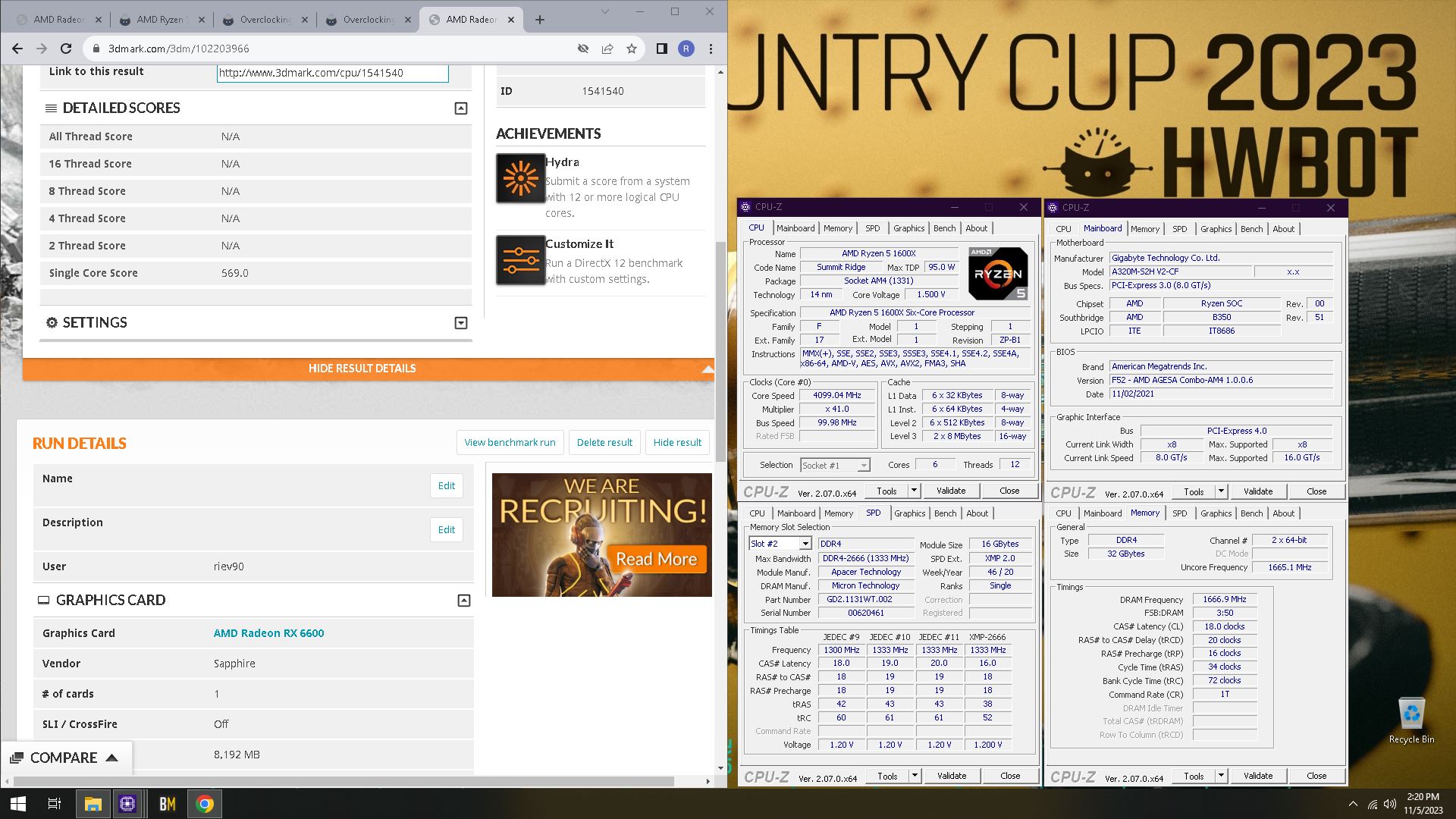Click Close in the Memory CPU-Z window
This screenshot has width=1456, height=819.
pos(1316,776)
